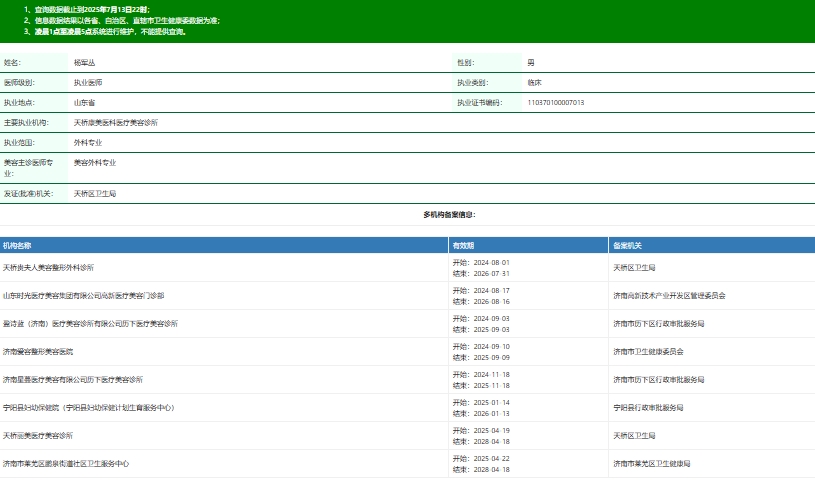Select start date 2025-01-14
The width and height of the screenshot is (815, 483).
491,403
